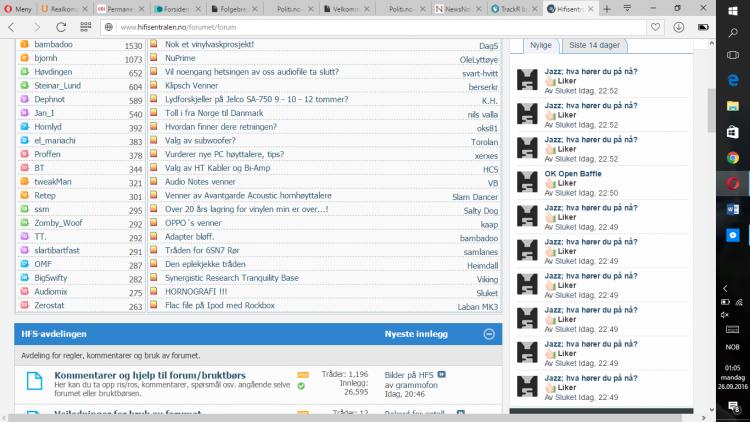Click the battery saver icon in address bar

click(x=703, y=27)
